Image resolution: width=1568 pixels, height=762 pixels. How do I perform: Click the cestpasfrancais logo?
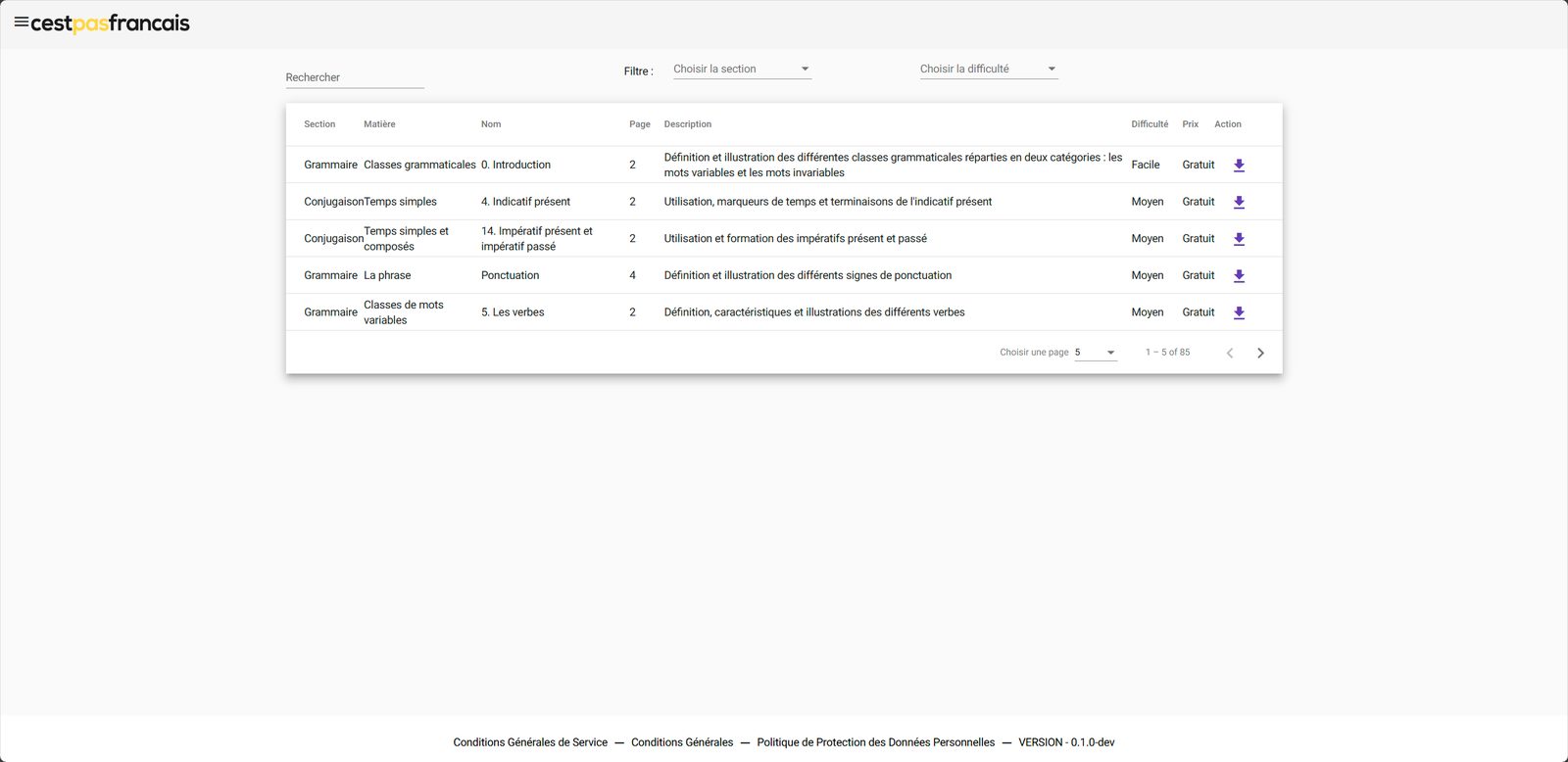pyautogui.click(x=110, y=24)
